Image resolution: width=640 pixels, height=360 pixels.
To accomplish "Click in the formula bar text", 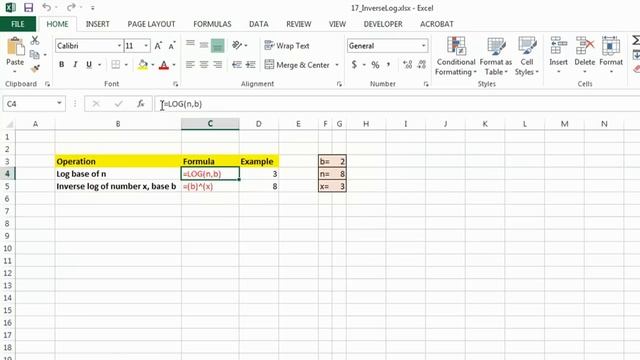I will point(183,104).
